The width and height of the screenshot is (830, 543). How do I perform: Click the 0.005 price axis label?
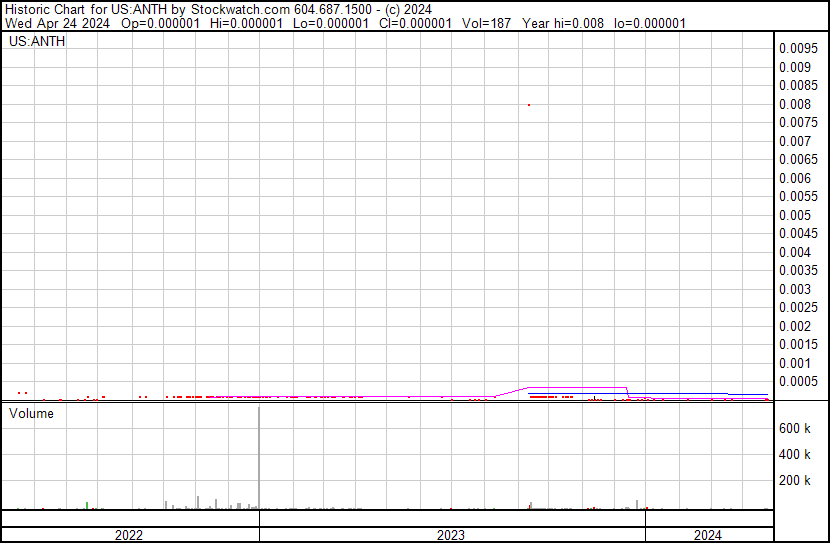click(x=795, y=215)
